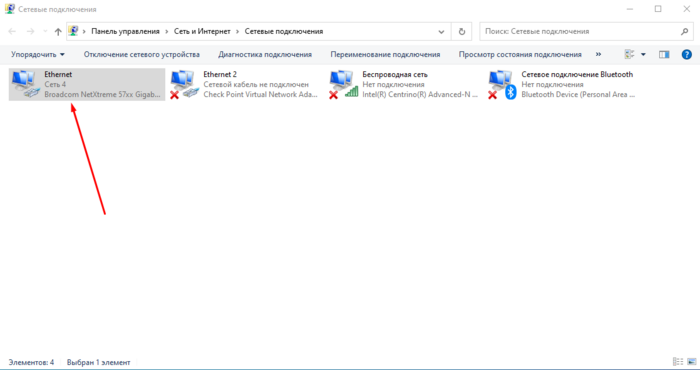700x370 pixels.
Task: Expand the address bar history dropdown chevron
Action: point(442,32)
